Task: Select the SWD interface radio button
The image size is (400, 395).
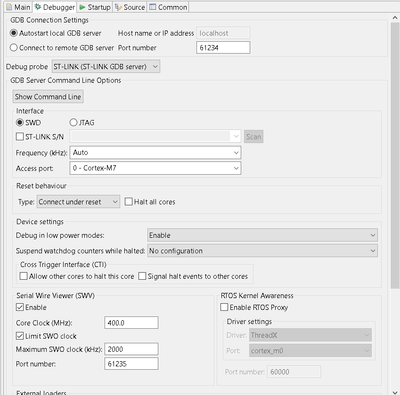Action: click(20, 122)
